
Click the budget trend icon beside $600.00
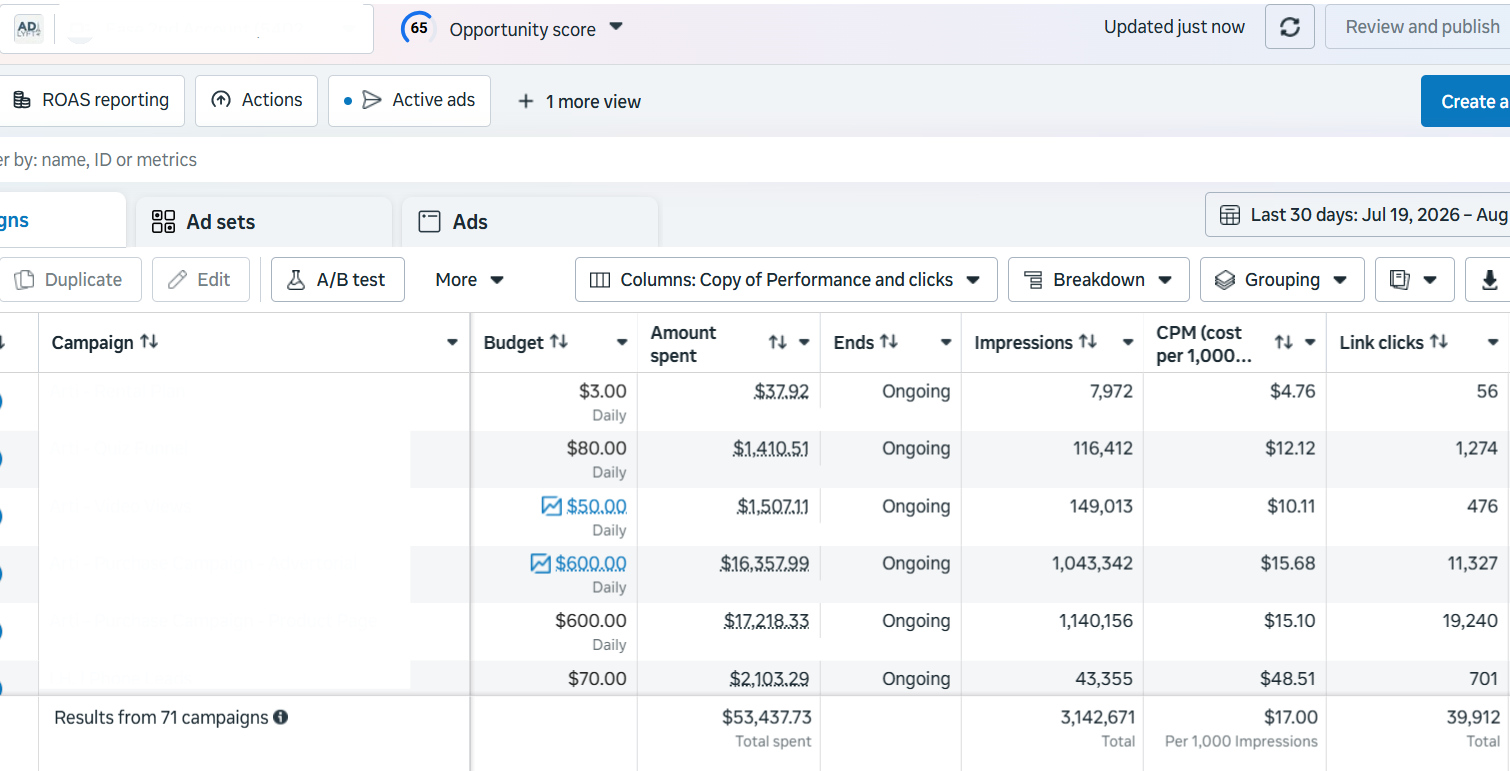540,564
